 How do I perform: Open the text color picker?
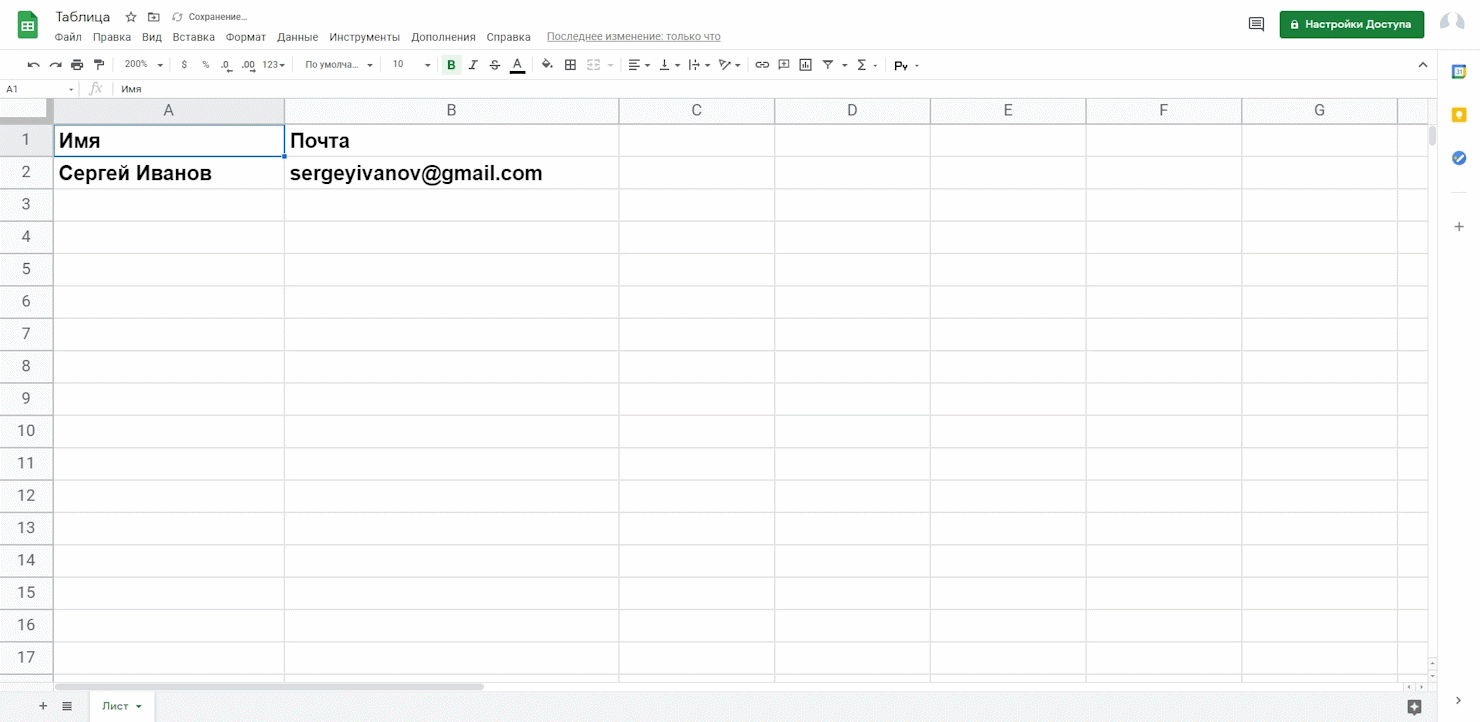[x=517, y=65]
